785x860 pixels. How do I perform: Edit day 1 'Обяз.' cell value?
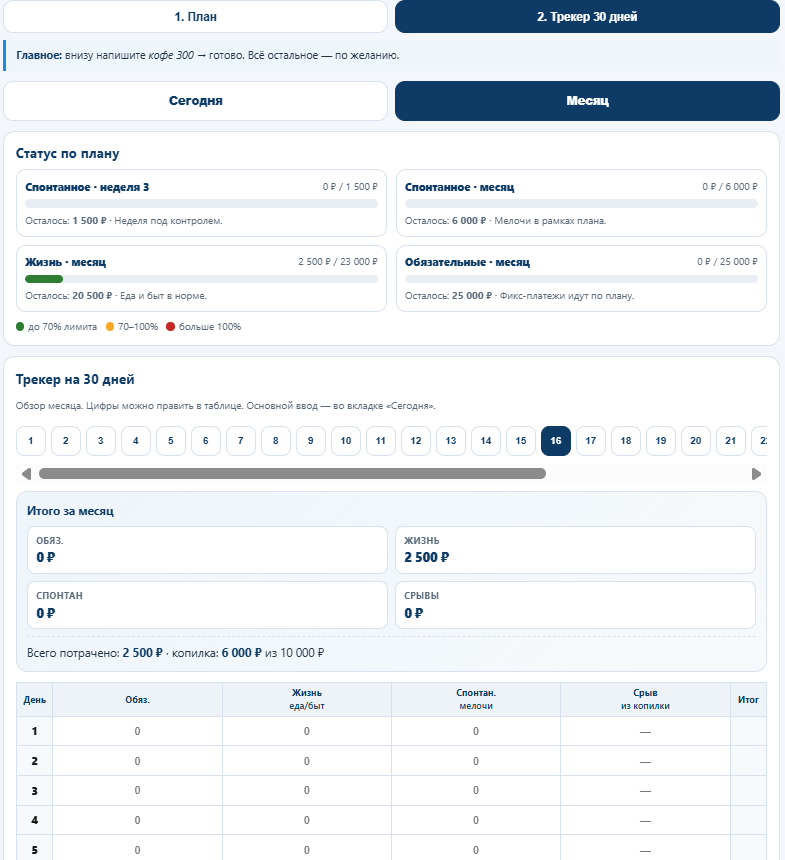[x=137, y=731]
